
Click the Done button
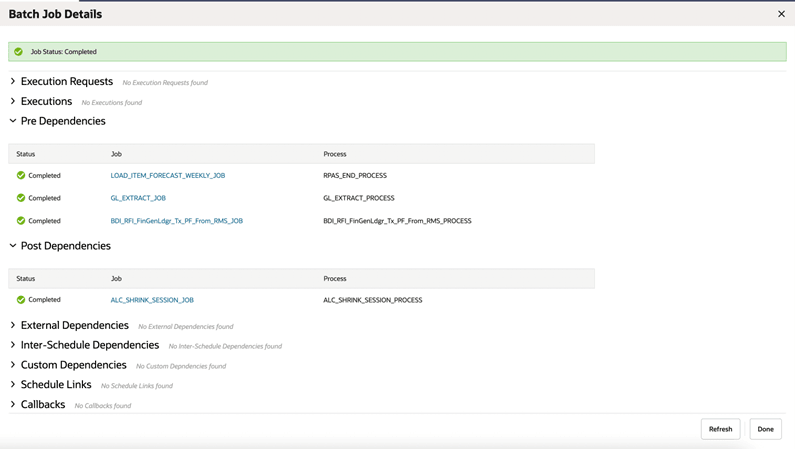[766, 429]
